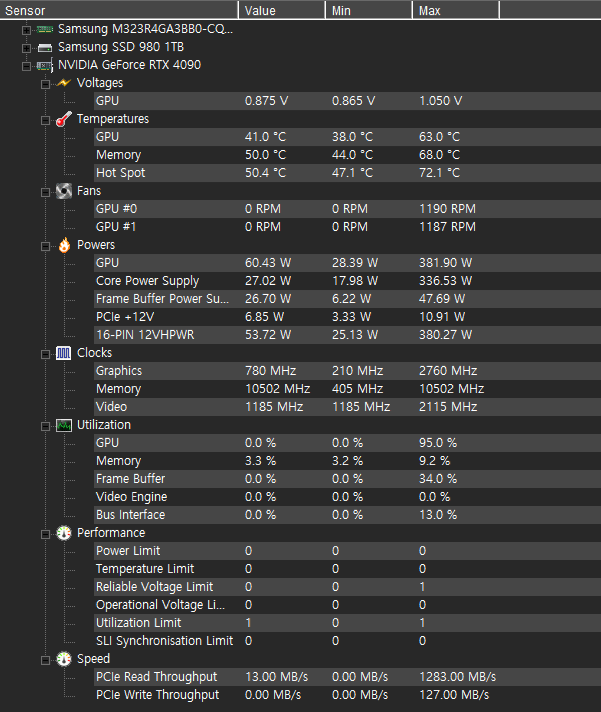Image resolution: width=601 pixels, height=712 pixels.
Task: Collapse the Fans group
Action: click(45, 193)
